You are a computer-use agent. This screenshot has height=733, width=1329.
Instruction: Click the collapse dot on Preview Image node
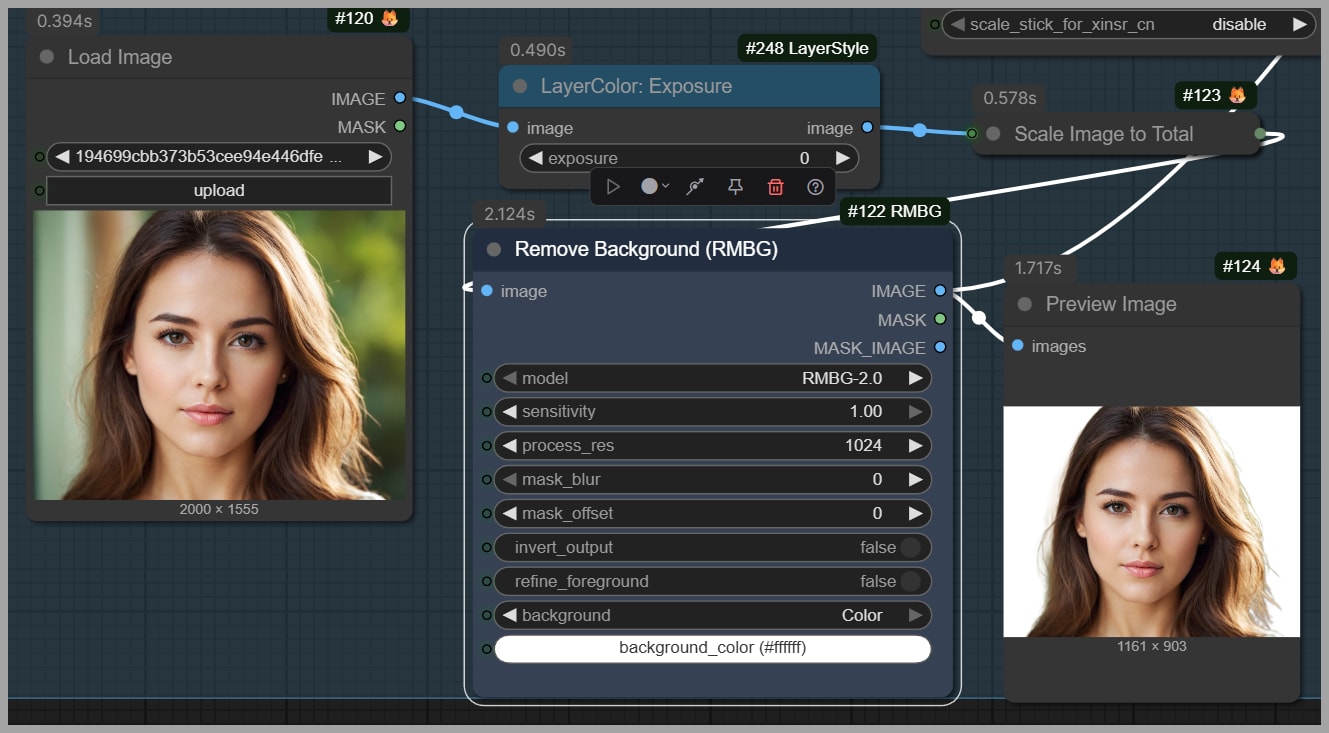pyautogui.click(x=1024, y=304)
